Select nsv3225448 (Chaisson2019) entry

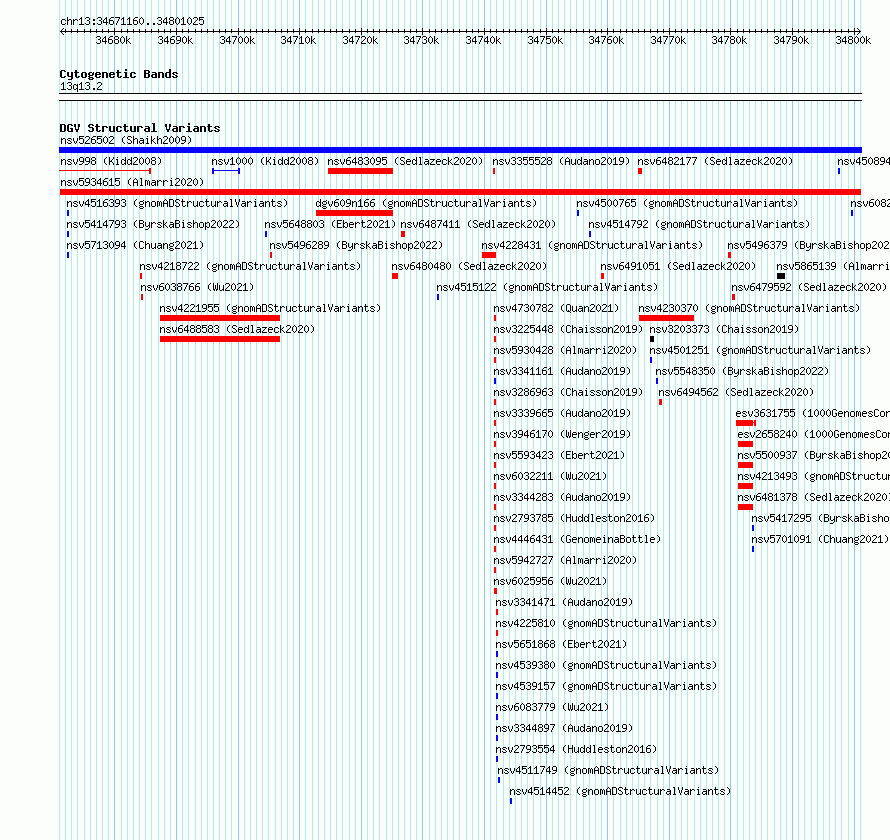(x=568, y=329)
